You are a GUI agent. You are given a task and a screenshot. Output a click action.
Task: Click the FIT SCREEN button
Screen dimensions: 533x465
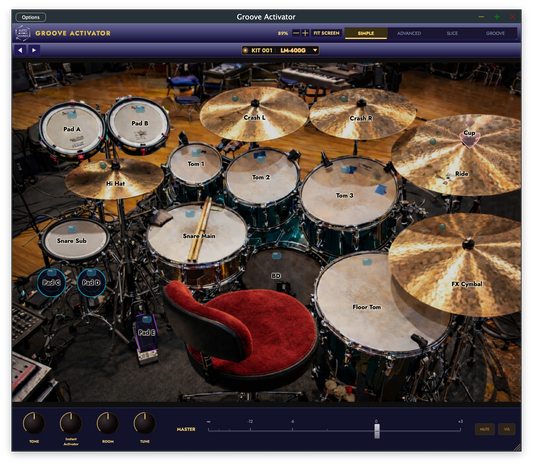(x=326, y=33)
